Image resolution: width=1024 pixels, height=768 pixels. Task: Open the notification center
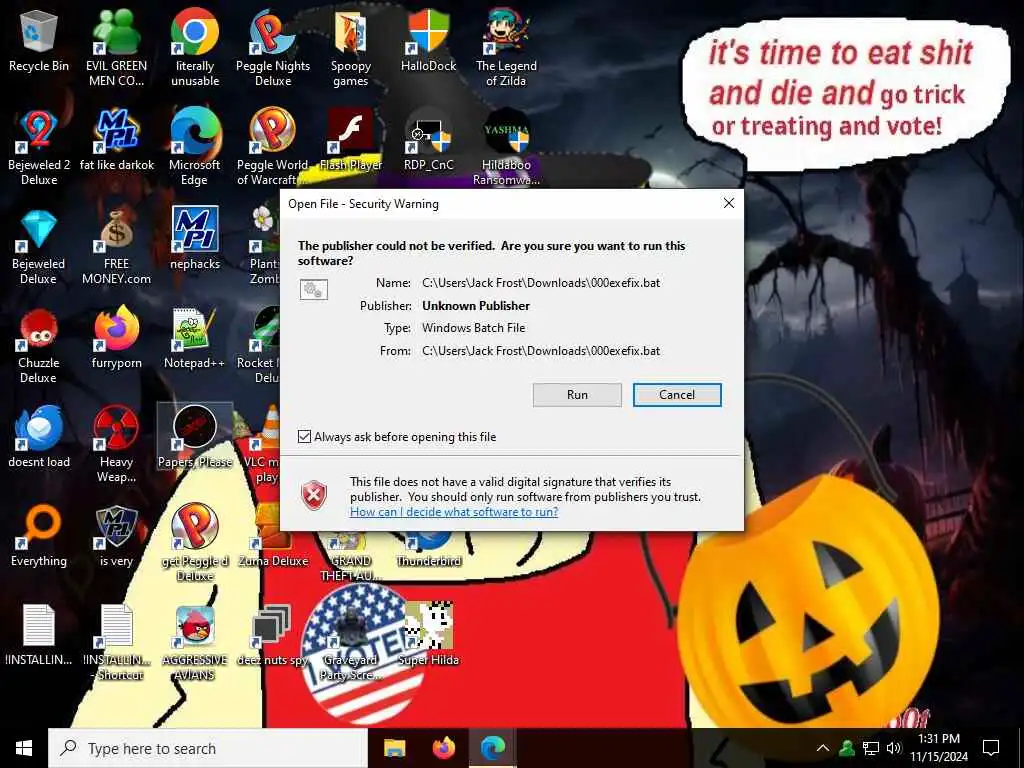(x=991, y=748)
